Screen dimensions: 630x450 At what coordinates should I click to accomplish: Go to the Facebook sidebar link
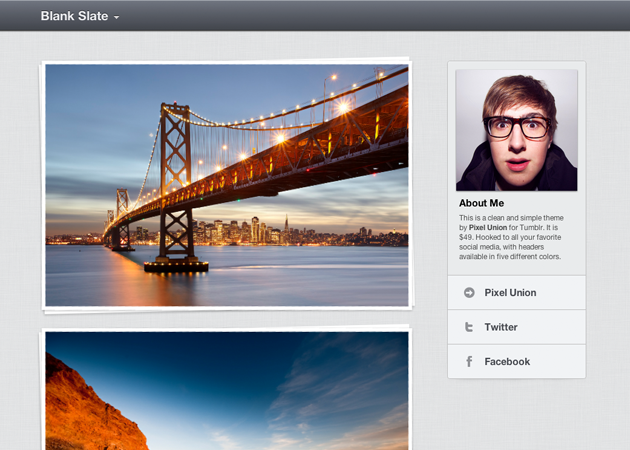507,362
